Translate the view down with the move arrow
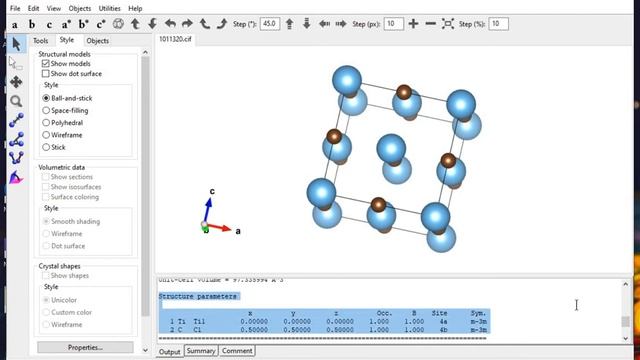640x360 pixels. 307,24
